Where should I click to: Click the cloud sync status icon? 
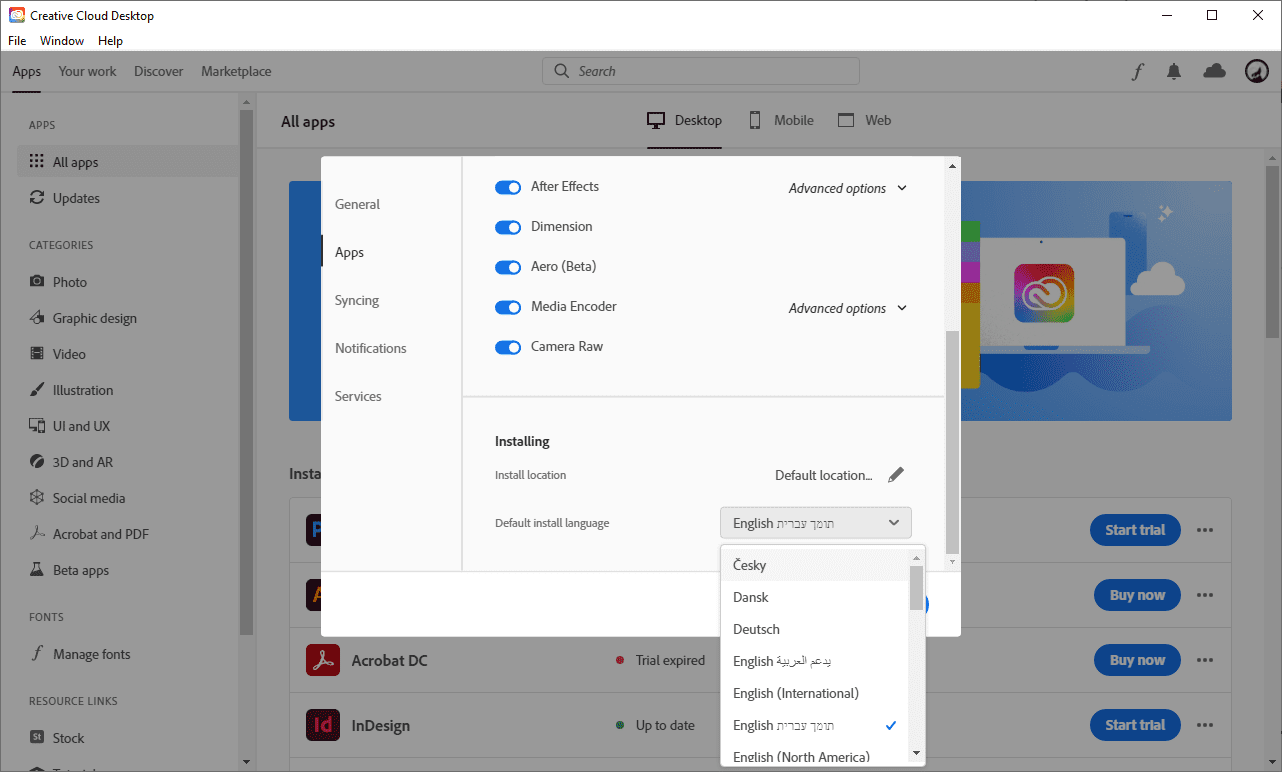[1214, 70]
